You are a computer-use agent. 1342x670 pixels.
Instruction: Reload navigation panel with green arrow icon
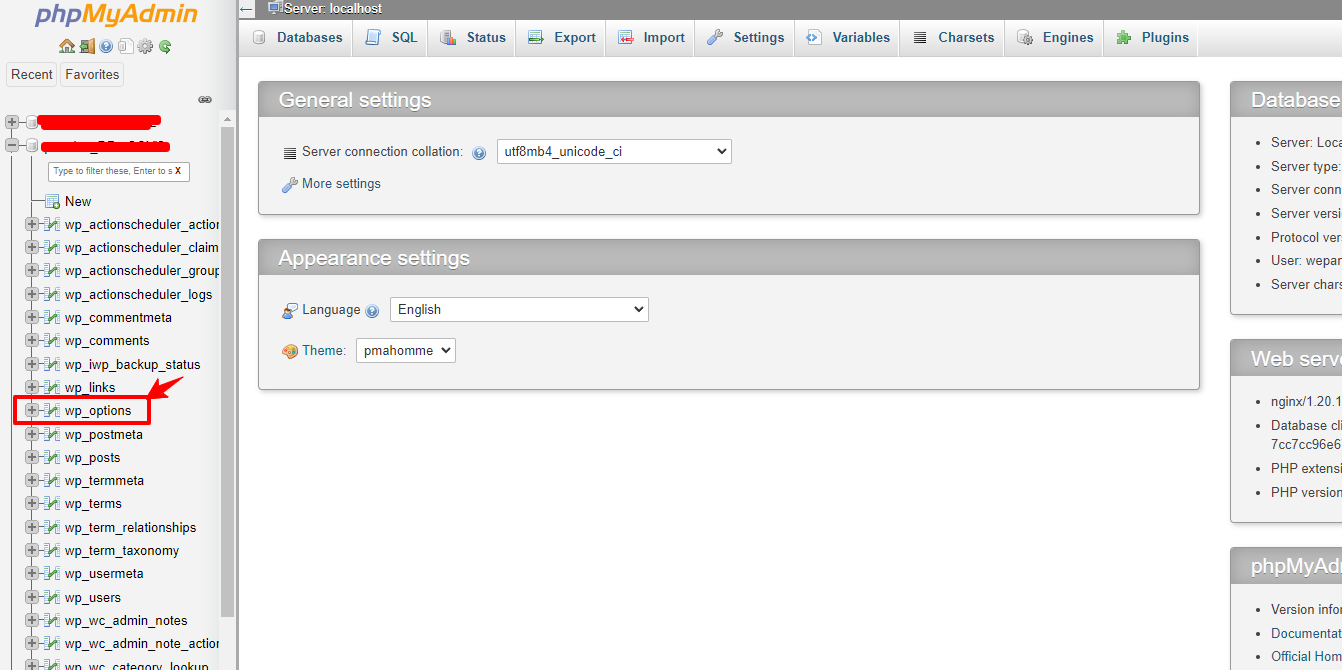pyautogui.click(x=165, y=46)
